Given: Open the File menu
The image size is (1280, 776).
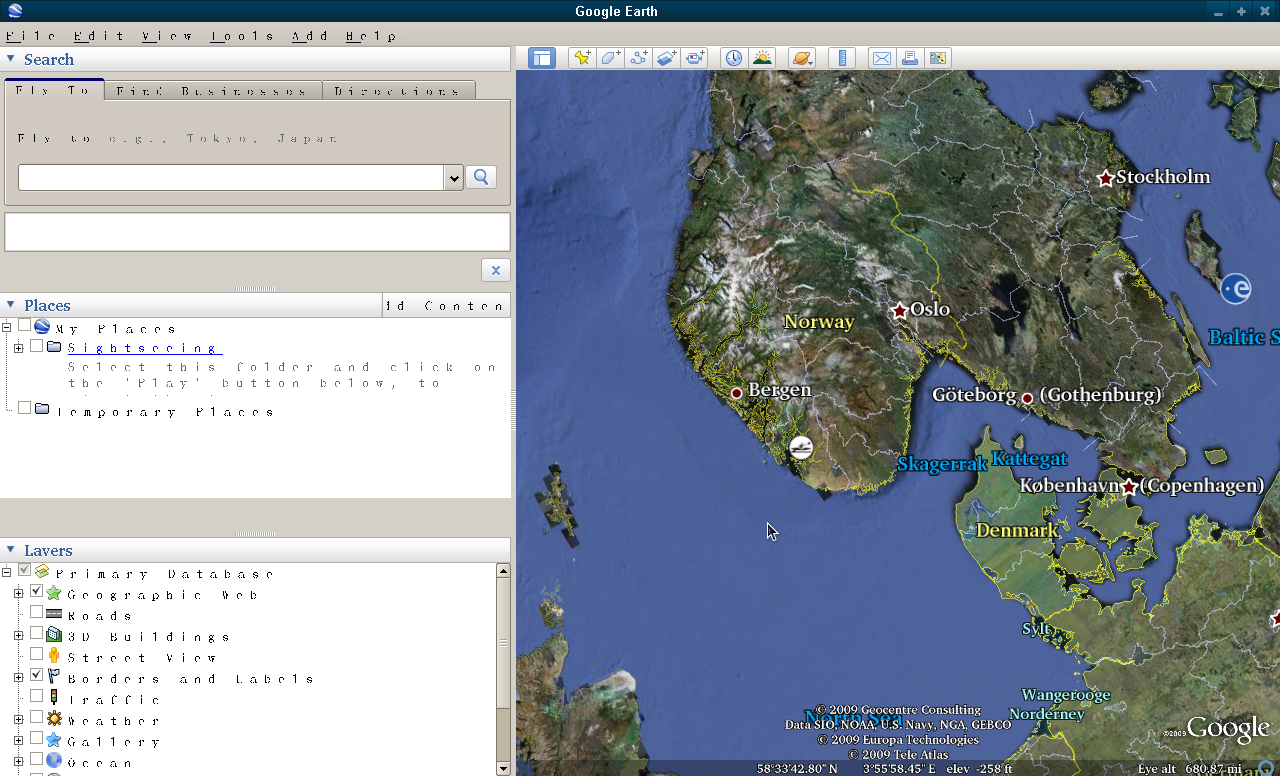Looking at the screenshot, I should [31, 36].
